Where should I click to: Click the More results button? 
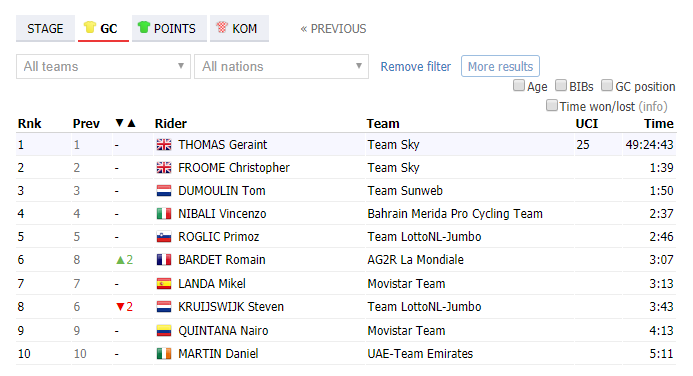pyautogui.click(x=500, y=66)
